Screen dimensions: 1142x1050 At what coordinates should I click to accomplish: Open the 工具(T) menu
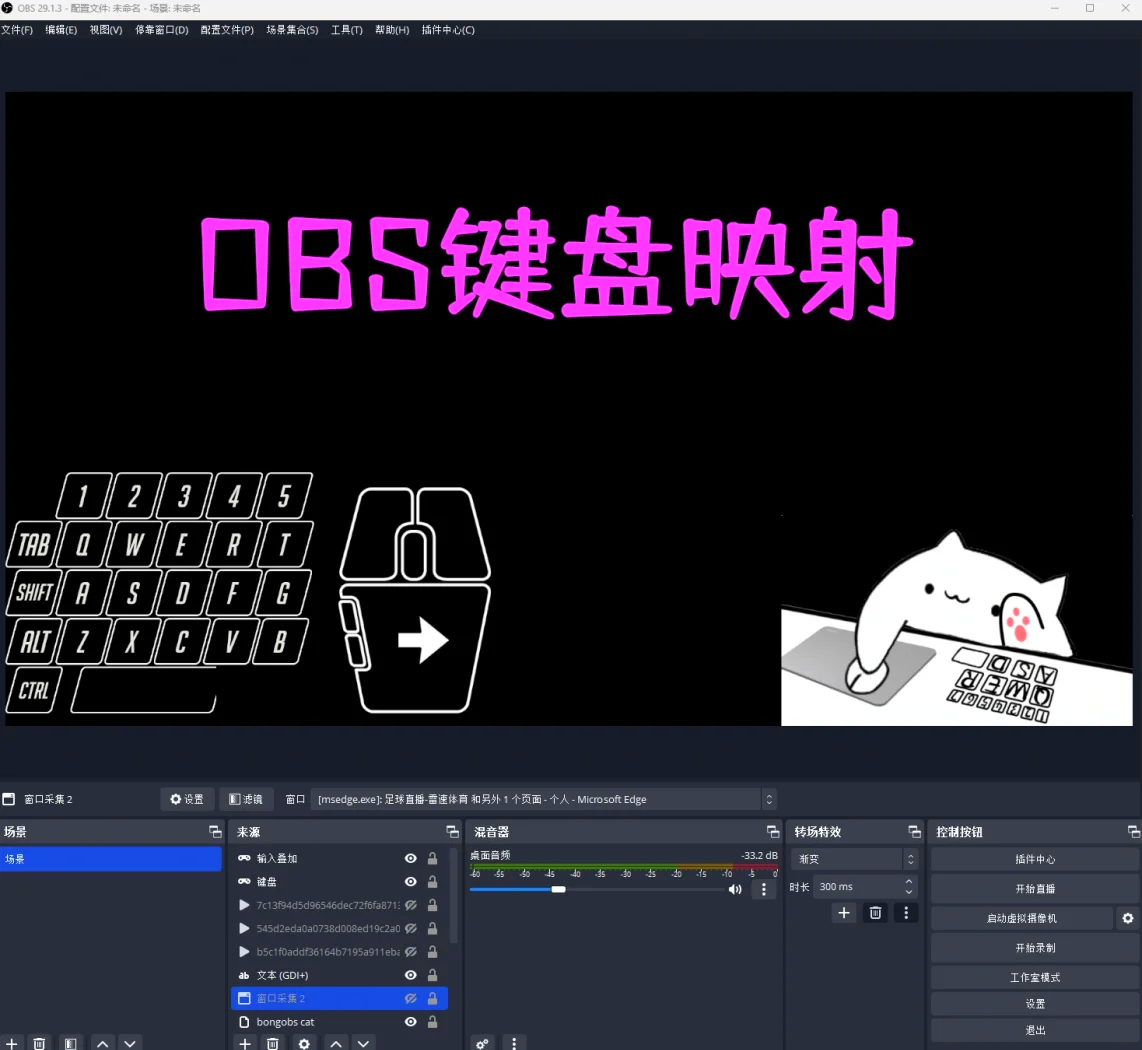[x=347, y=30]
